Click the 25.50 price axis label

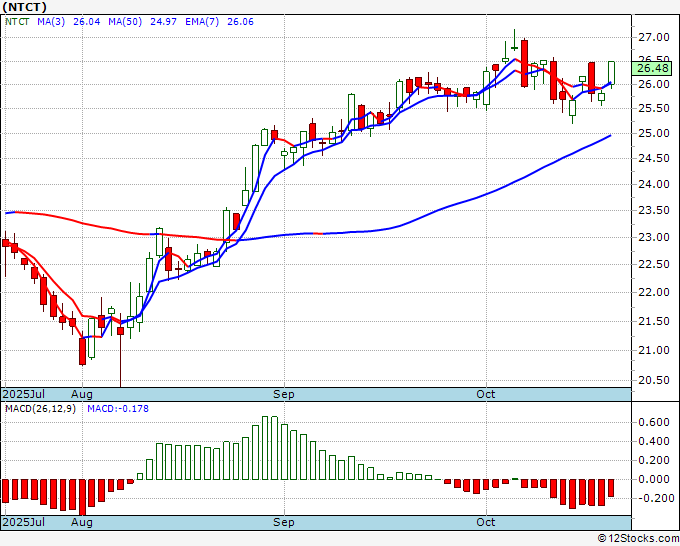[654, 108]
